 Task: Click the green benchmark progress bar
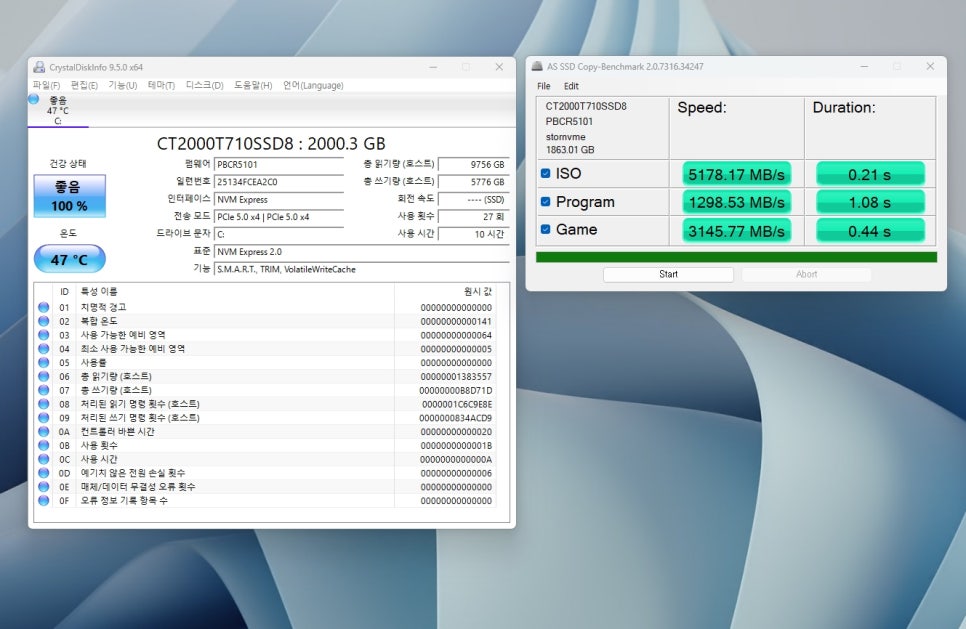[736, 257]
